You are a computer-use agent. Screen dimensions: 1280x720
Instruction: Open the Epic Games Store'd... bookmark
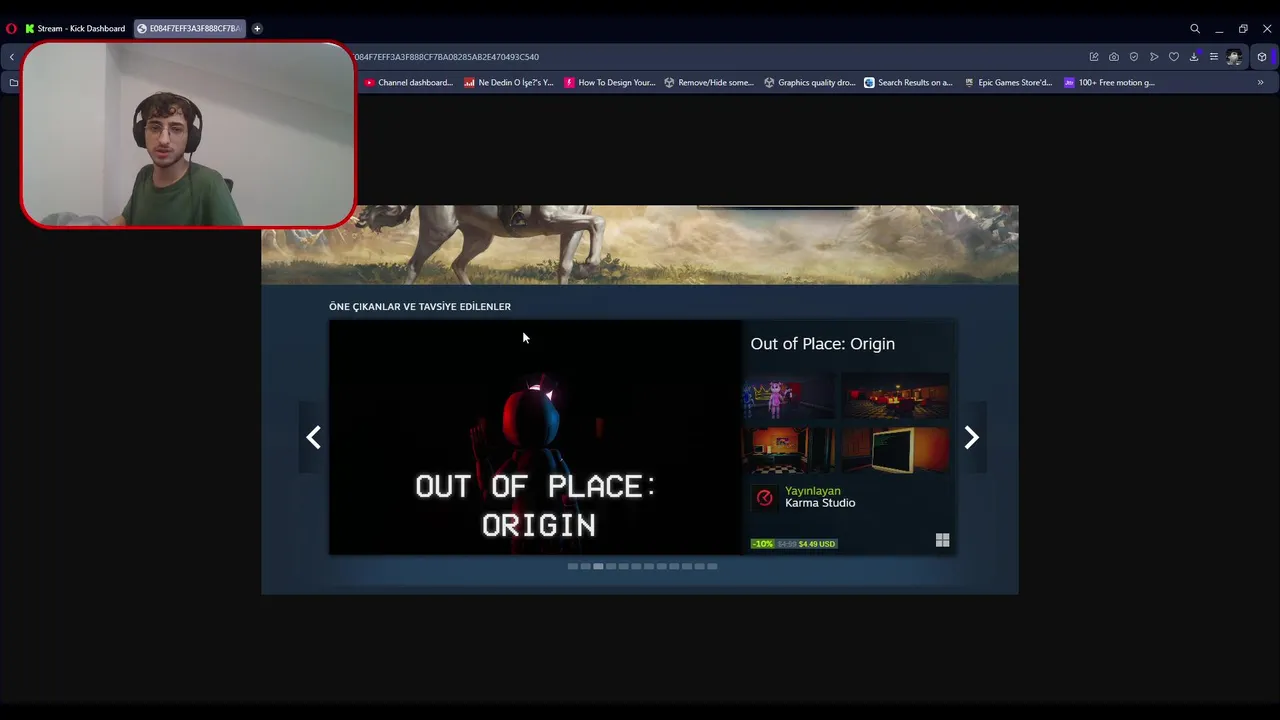click(1008, 83)
